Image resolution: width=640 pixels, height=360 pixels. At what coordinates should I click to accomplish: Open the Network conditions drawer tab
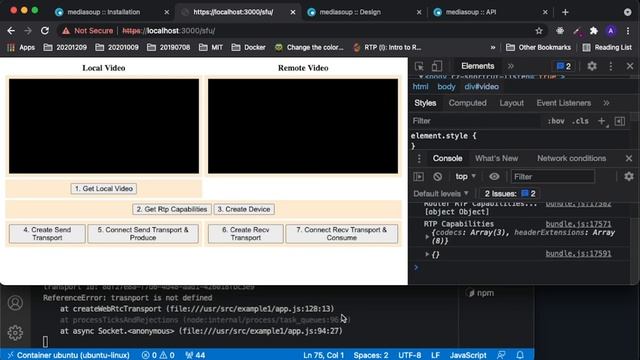point(571,158)
